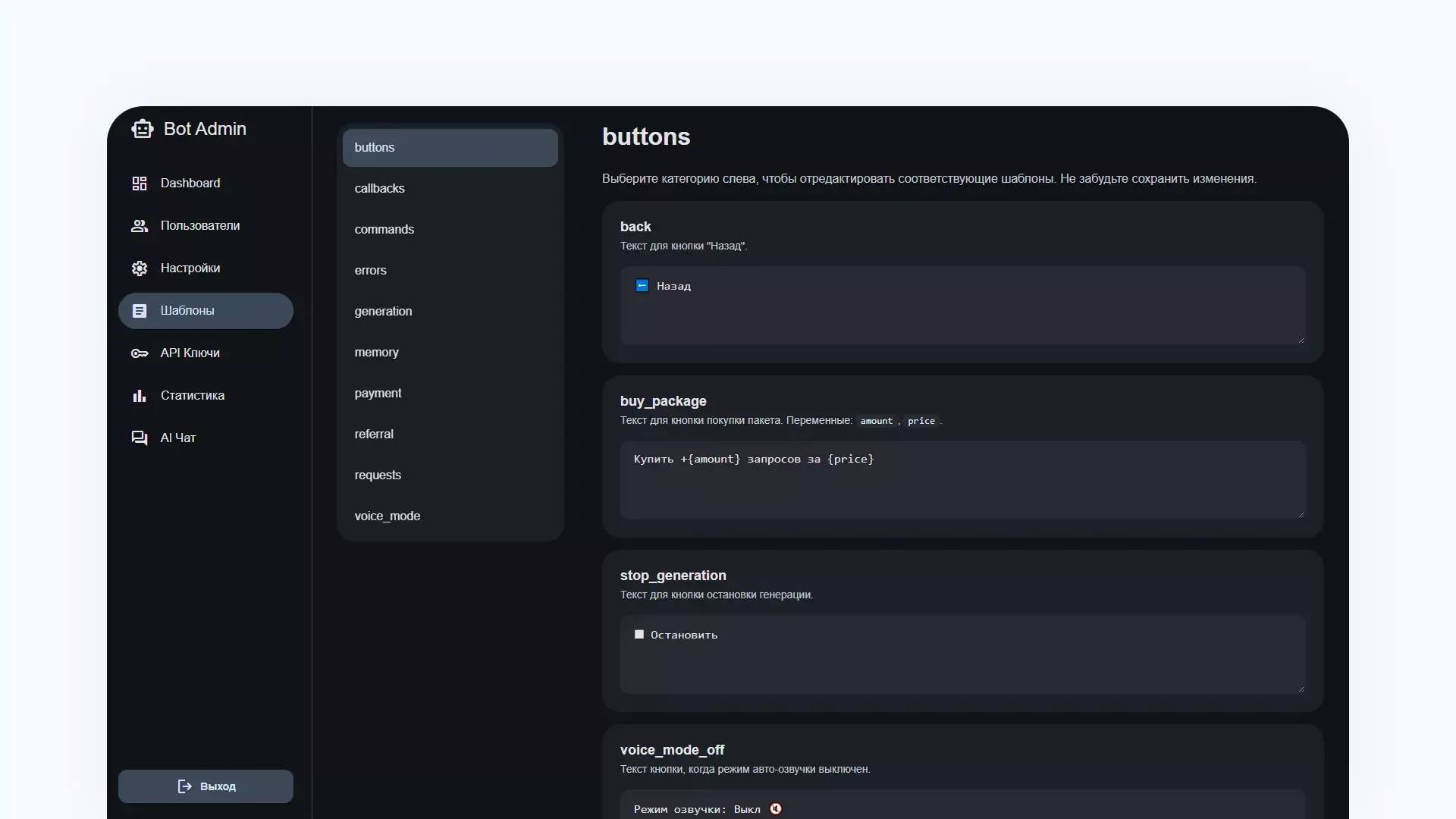Viewport: 1456px width, 819px height.
Task: Click the Dashboard grid icon
Action: (140, 184)
